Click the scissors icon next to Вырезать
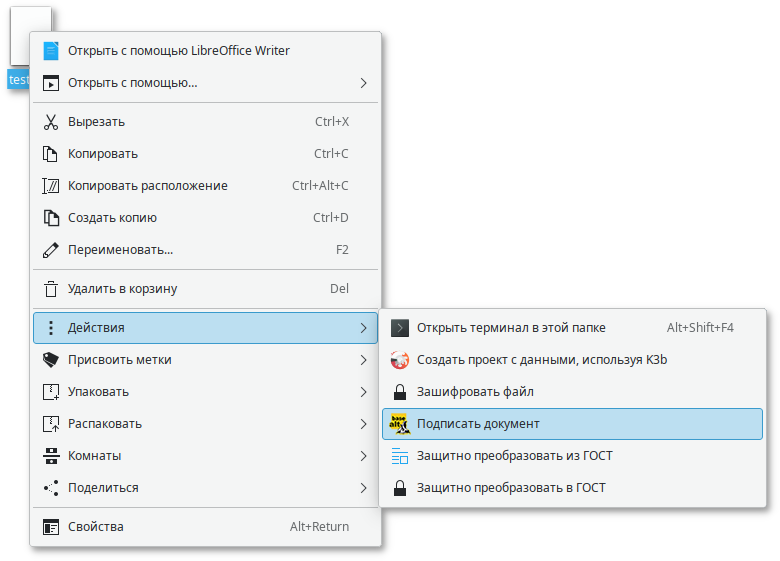780x561 pixels. tap(51, 122)
